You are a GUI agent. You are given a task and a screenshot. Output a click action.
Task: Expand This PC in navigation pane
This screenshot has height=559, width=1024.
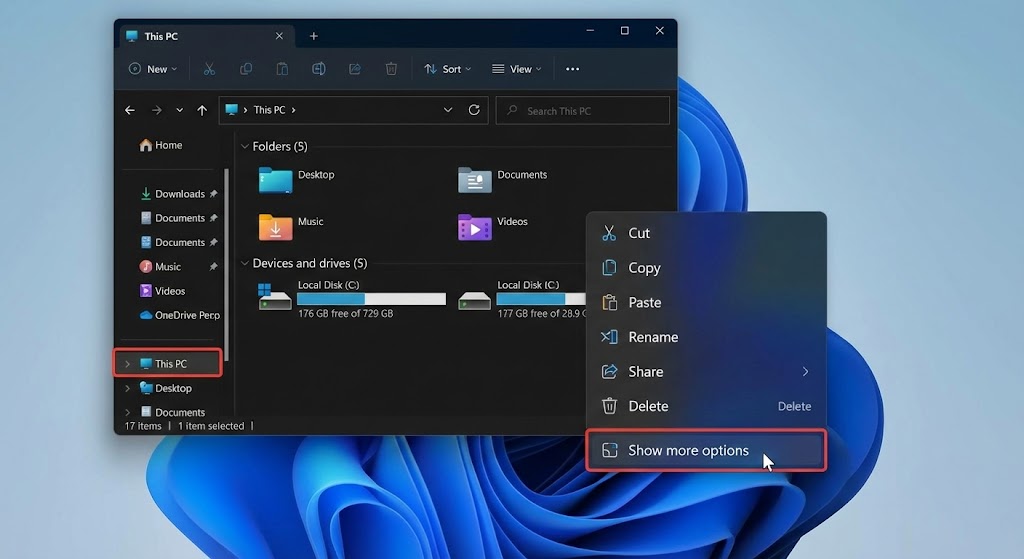pos(127,364)
